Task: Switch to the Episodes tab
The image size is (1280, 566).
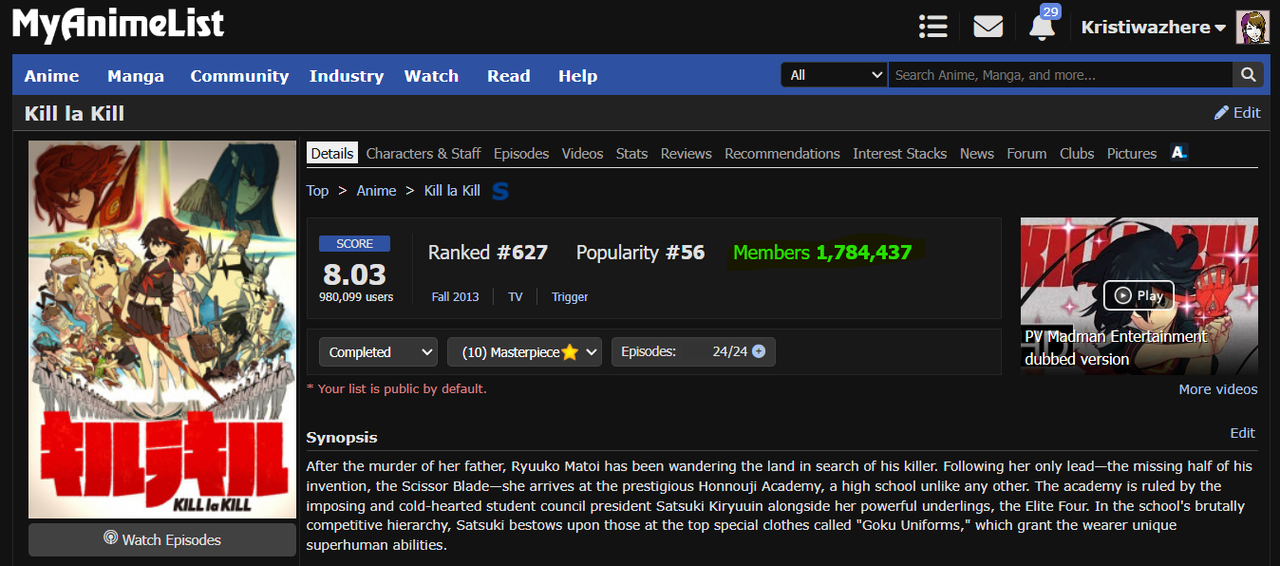Action: coord(521,153)
